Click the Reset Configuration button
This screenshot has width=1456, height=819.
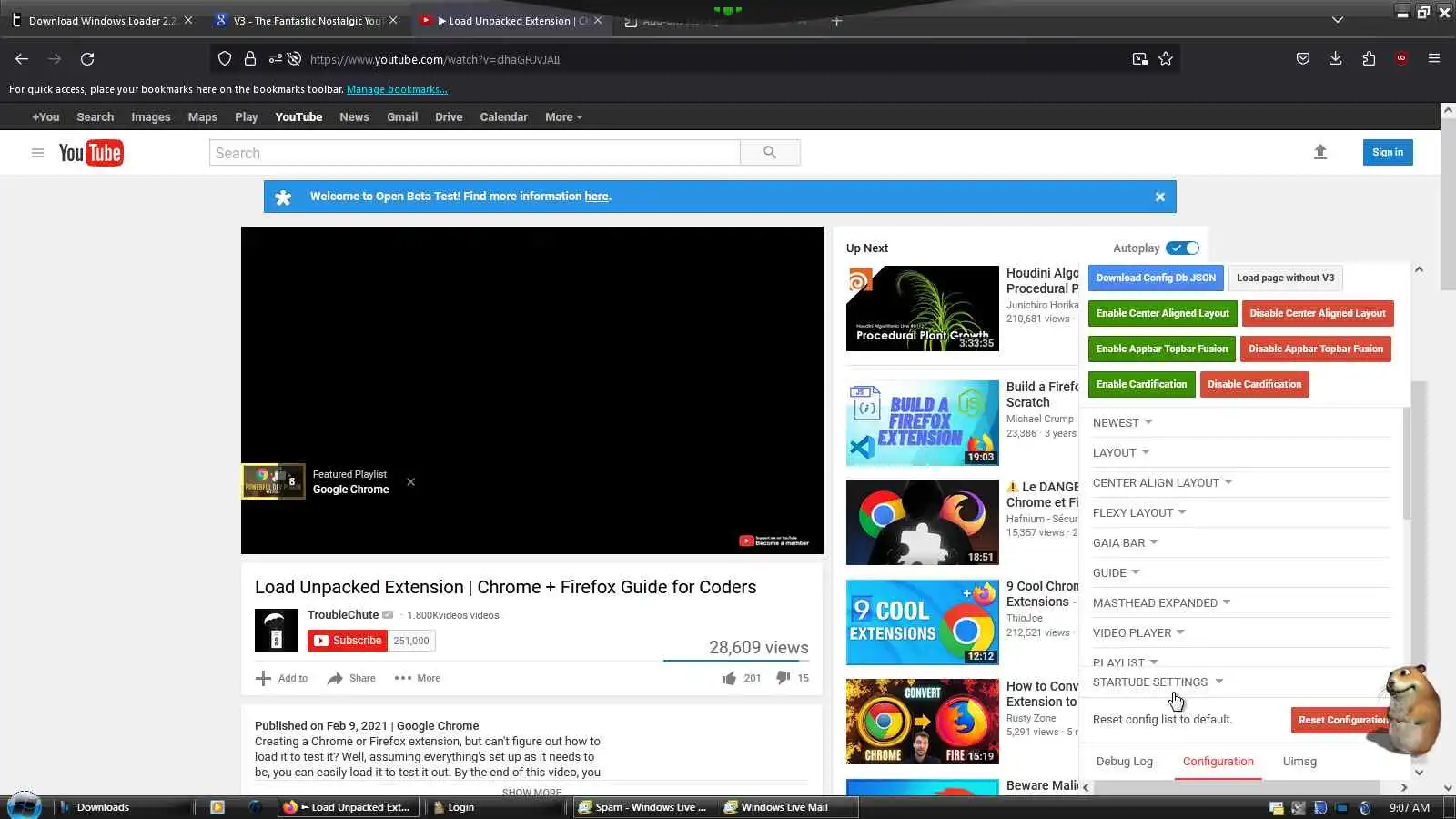pyautogui.click(x=1342, y=720)
